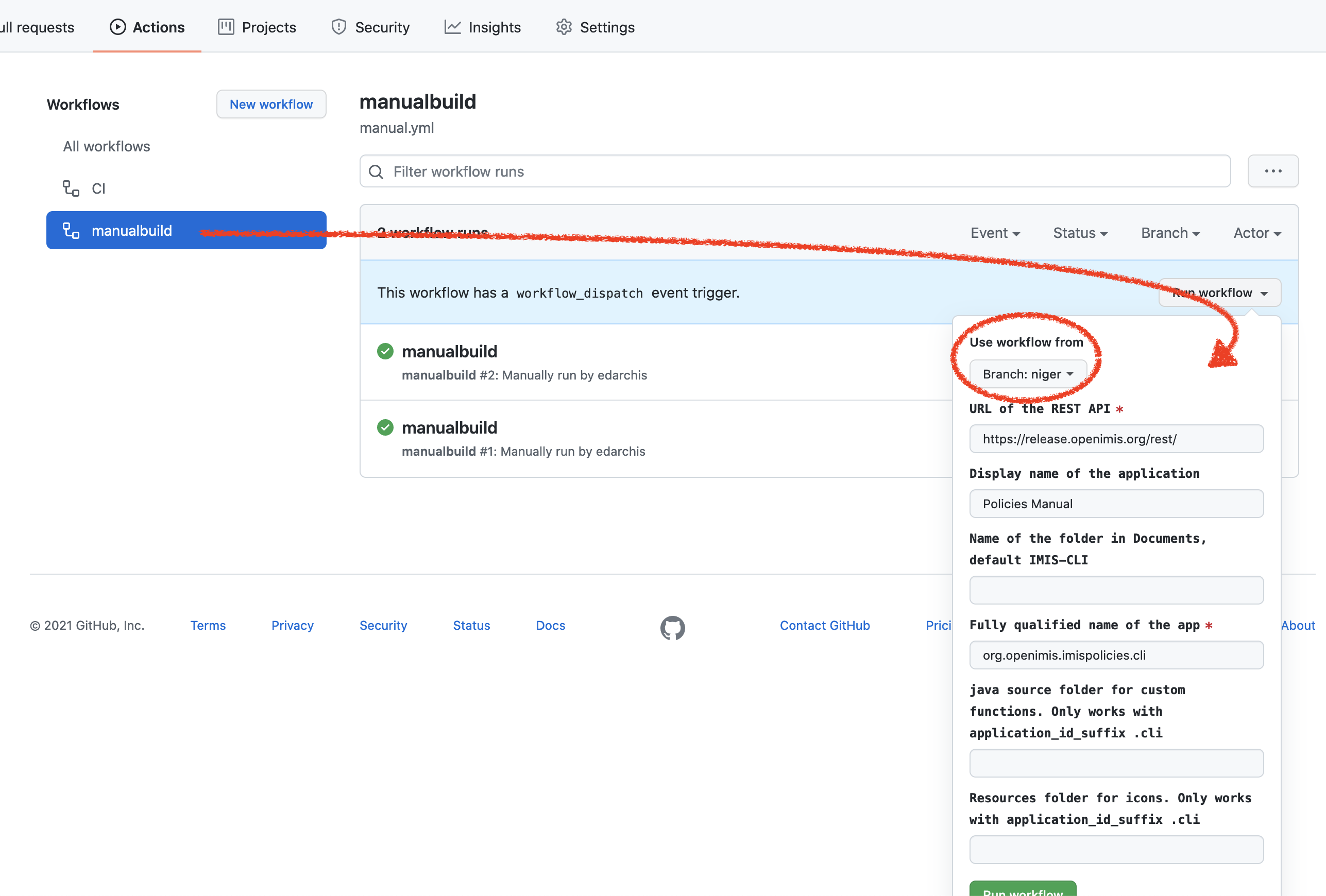The width and height of the screenshot is (1326, 896).
Task: Click the Settings gear icon tab
Action: (x=564, y=27)
